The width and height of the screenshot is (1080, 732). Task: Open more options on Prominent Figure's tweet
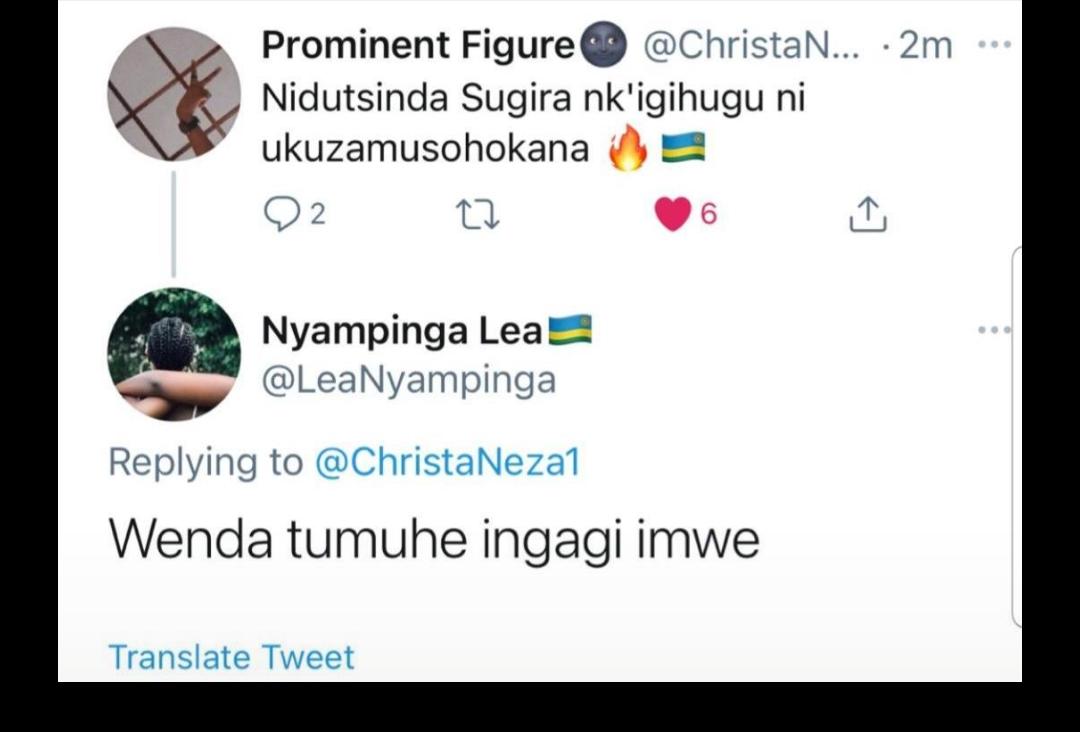(x=994, y=45)
